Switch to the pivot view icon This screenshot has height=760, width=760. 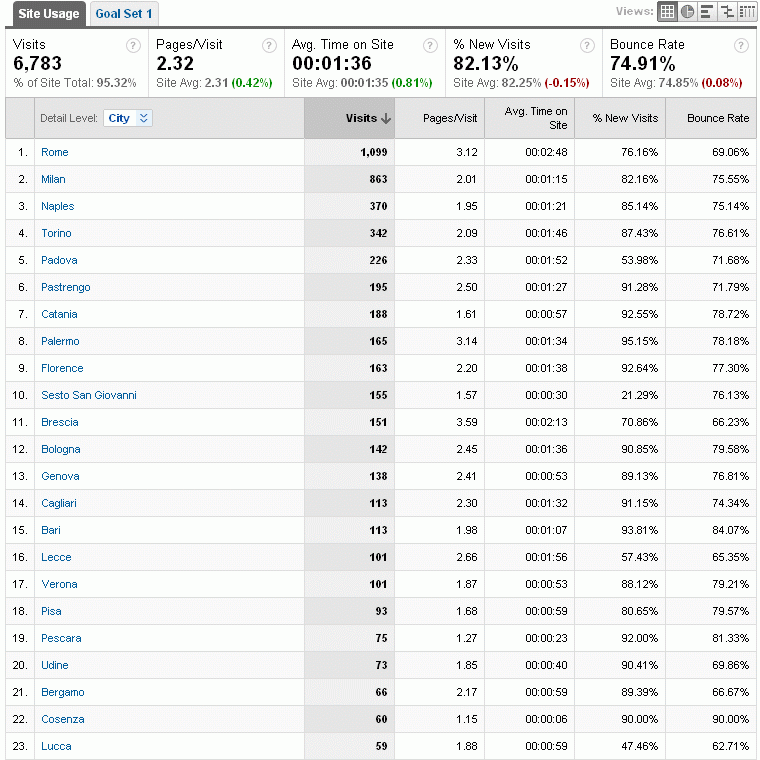(746, 12)
